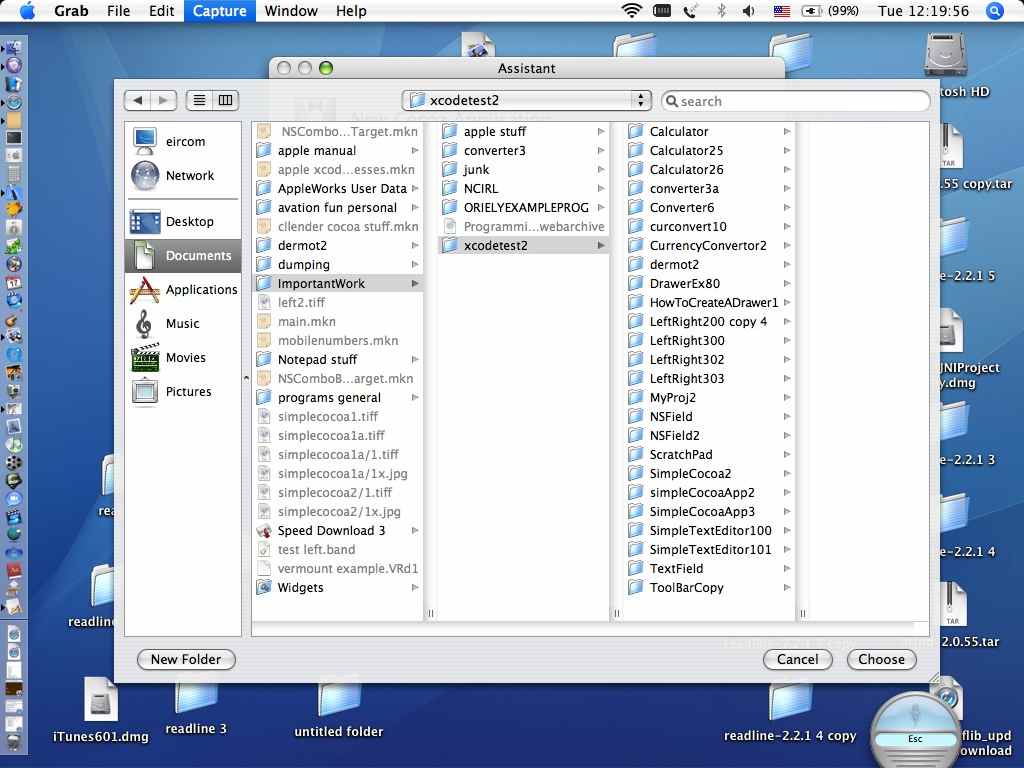Viewport: 1024px width, 768px height.
Task: Click the Choose button
Action: tap(882, 659)
